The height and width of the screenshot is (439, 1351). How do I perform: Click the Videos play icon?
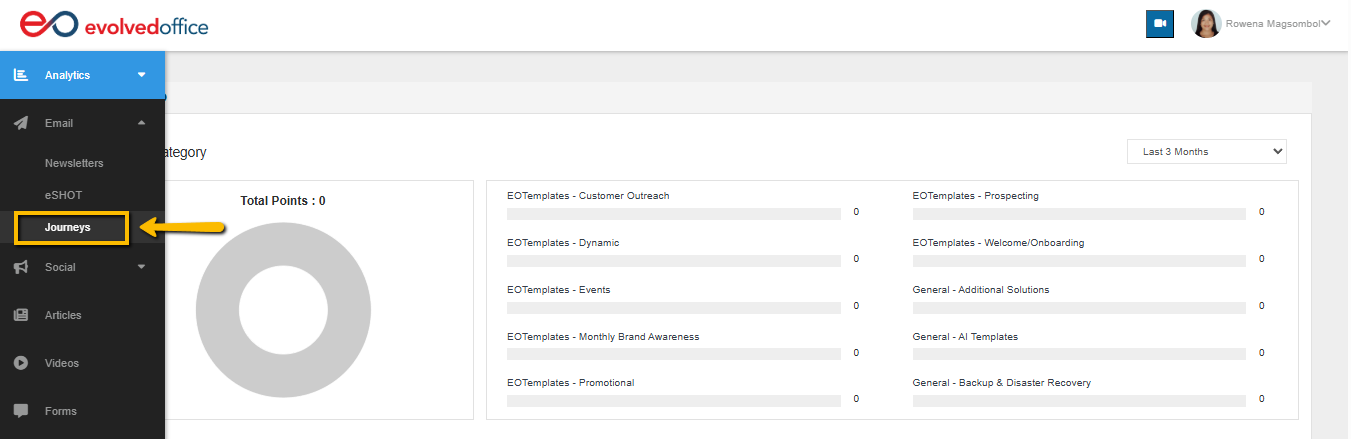(x=21, y=363)
